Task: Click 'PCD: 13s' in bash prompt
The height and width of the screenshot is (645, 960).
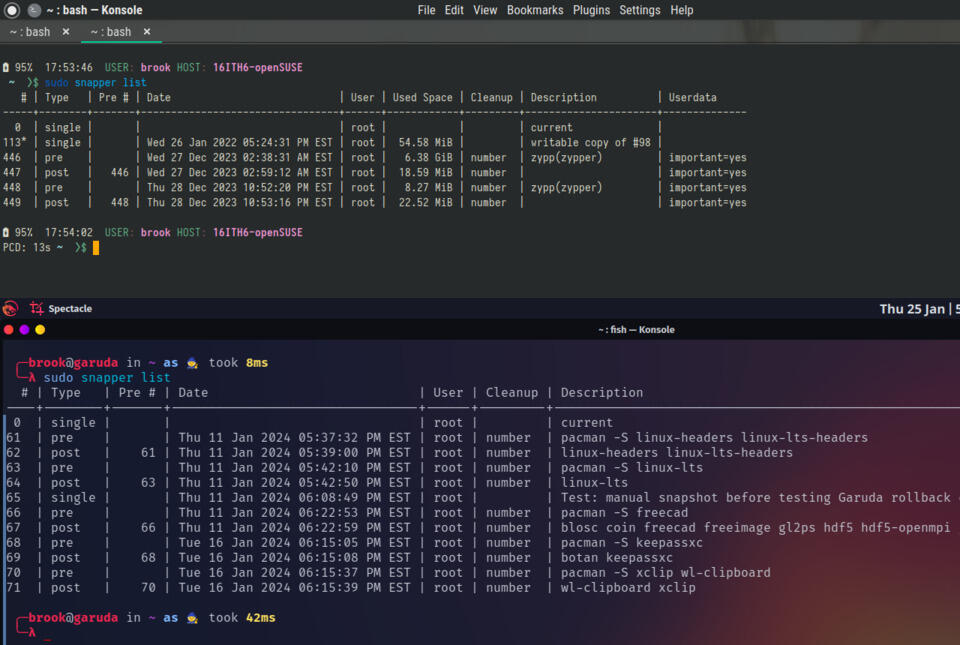Action: pyautogui.click(x=26, y=247)
